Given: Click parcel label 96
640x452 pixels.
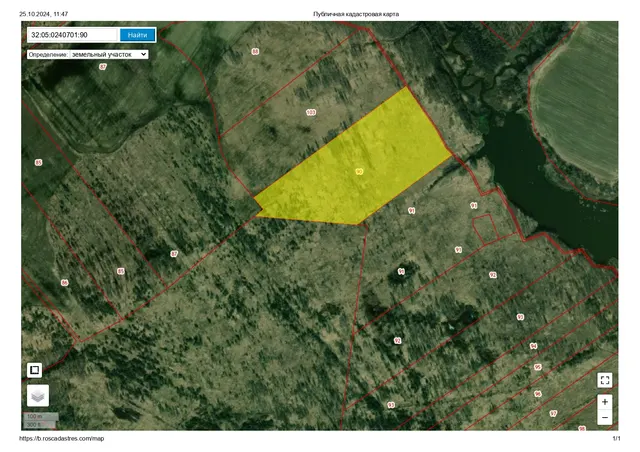Looking at the screenshot, I should 538,394.
